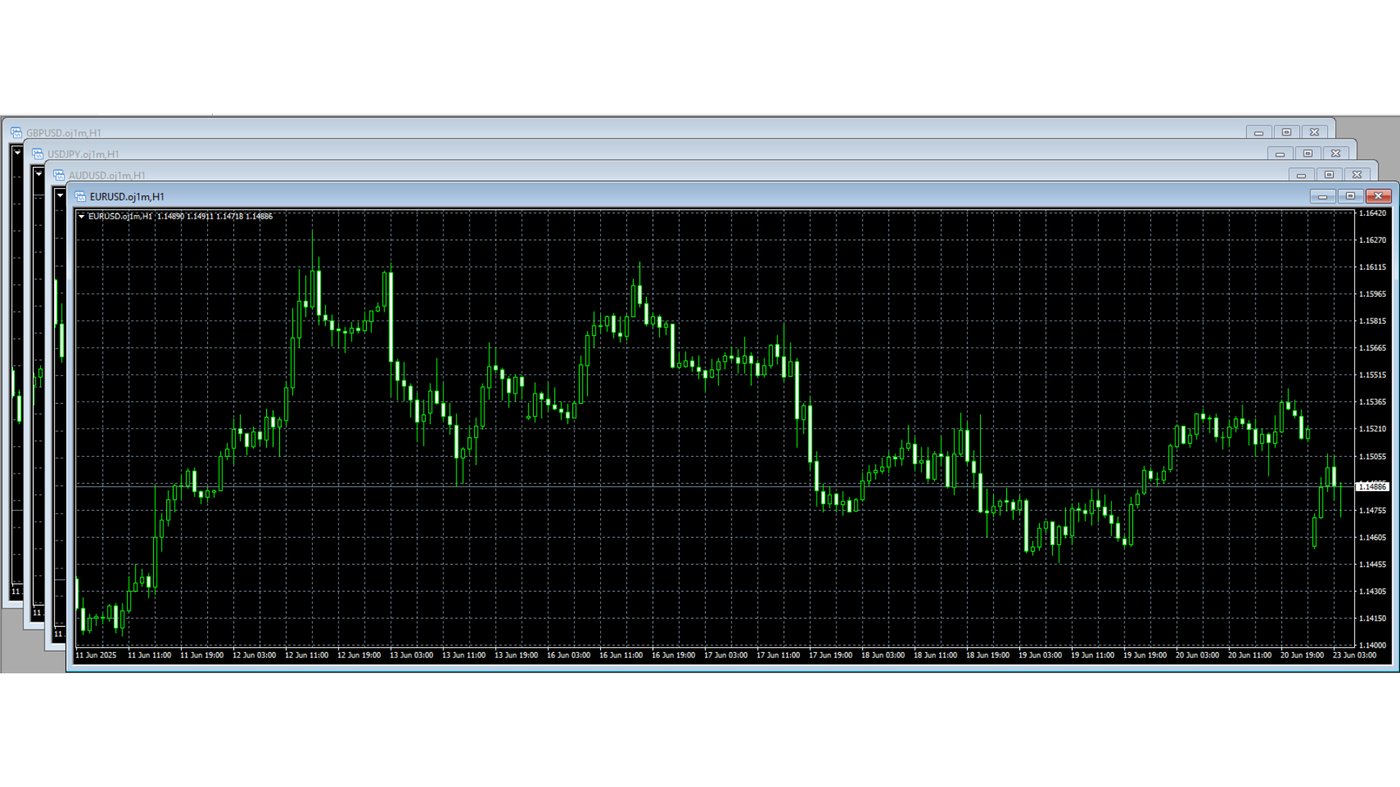Viewport: 1400px width, 787px height.
Task: Click the AUDUSD title bar chart icon
Action: pos(58,174)
